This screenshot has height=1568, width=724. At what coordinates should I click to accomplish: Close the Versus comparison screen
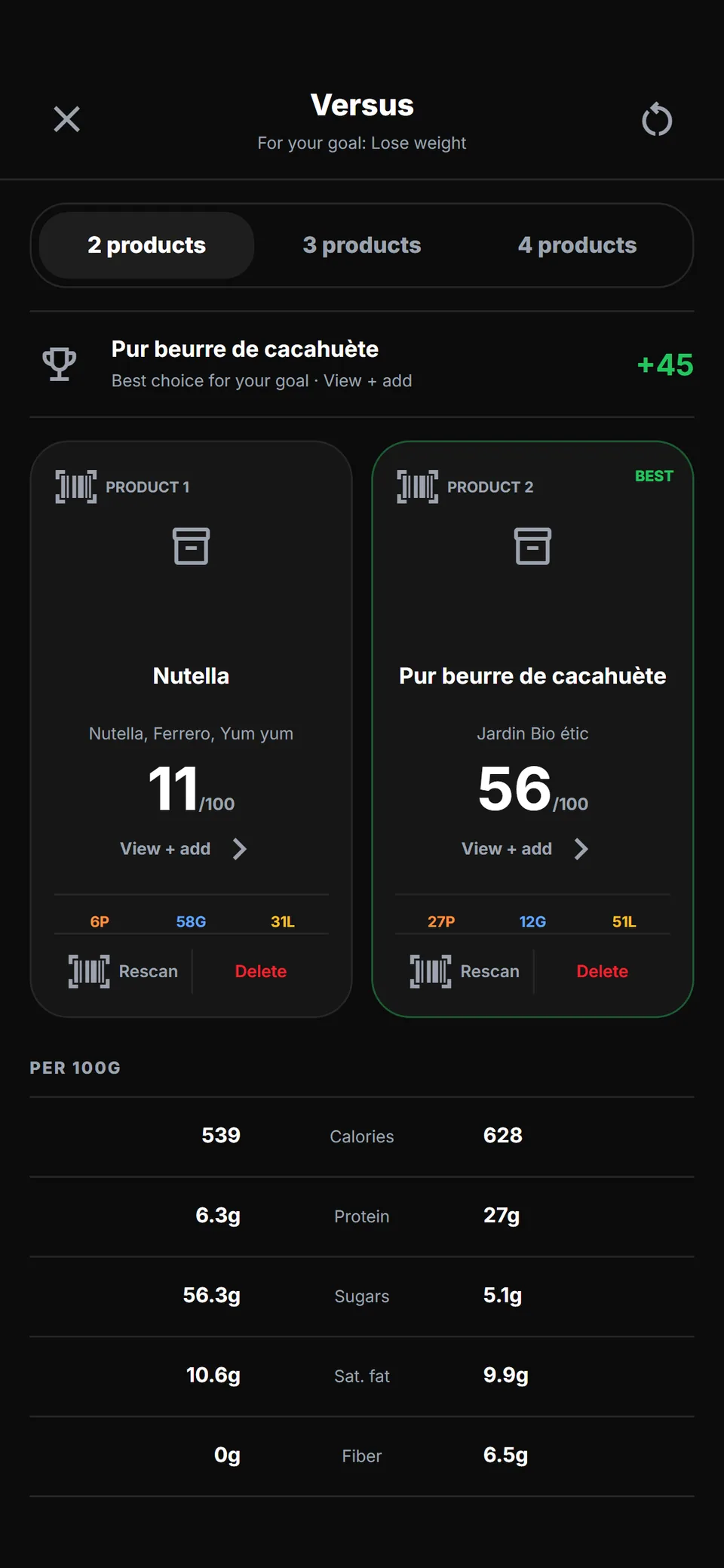tap(66, 119)
